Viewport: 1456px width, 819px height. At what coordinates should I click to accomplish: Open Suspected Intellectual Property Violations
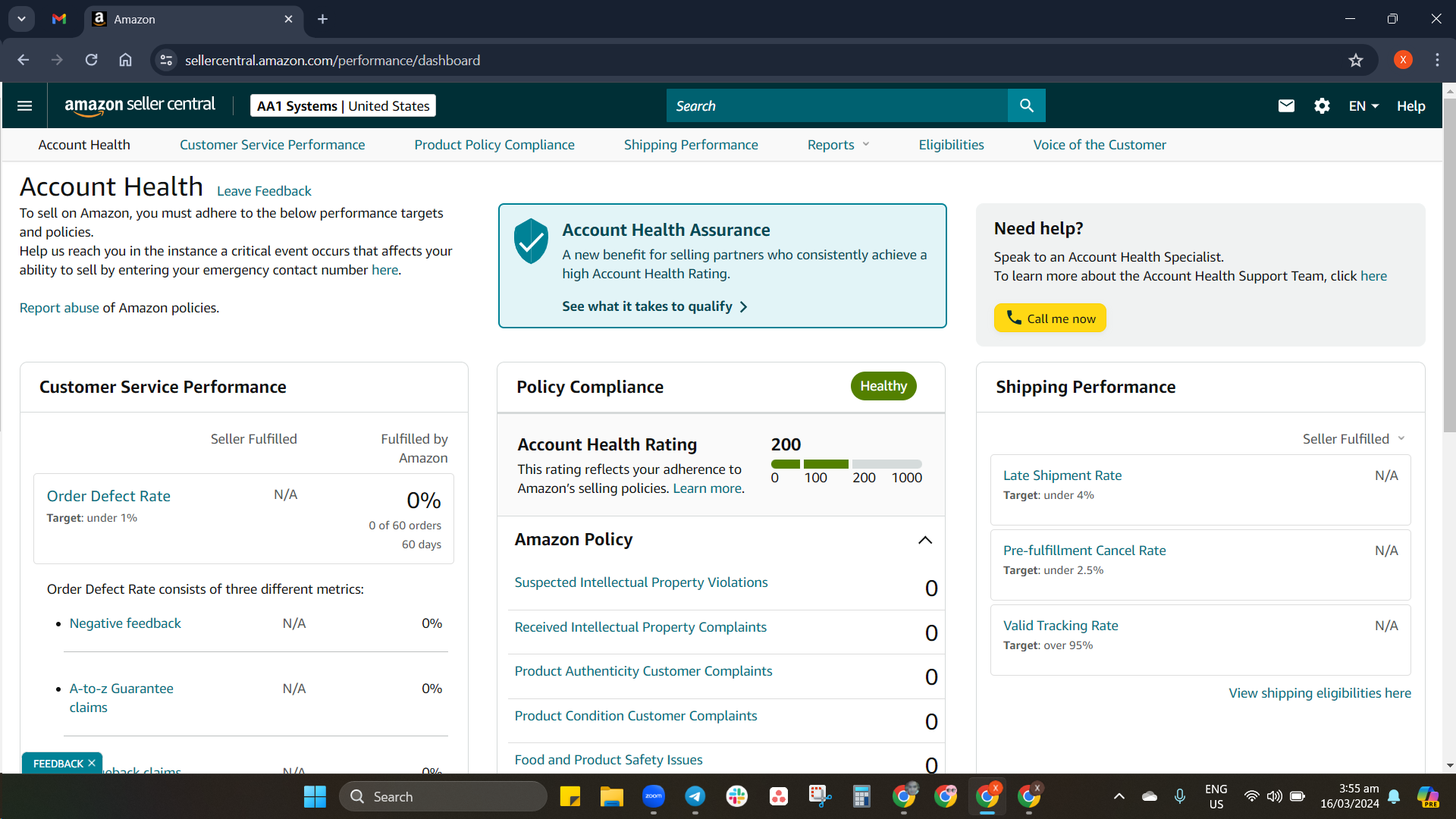pos(641,582)
